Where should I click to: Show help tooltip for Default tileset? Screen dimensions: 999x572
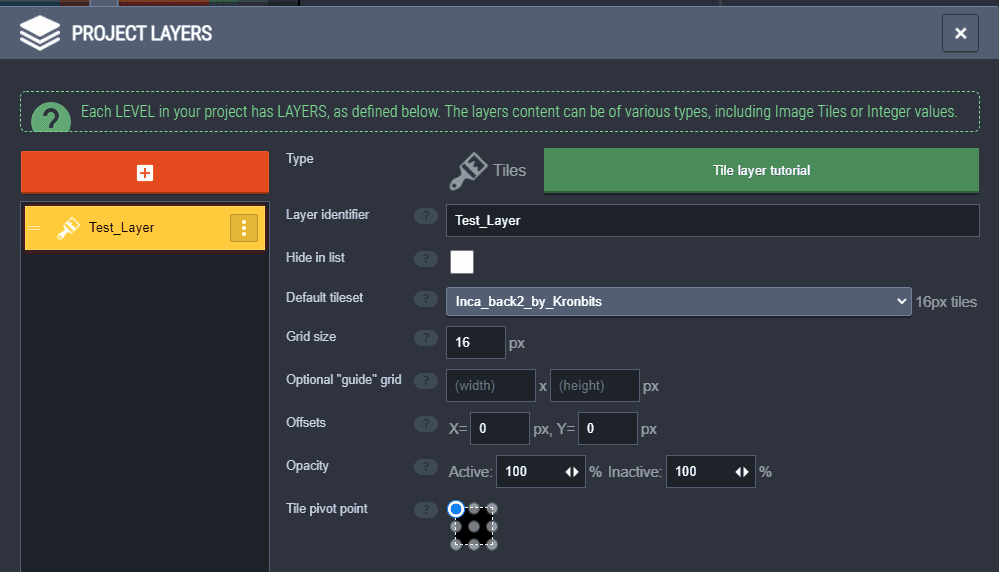click(x=426, y=298)
